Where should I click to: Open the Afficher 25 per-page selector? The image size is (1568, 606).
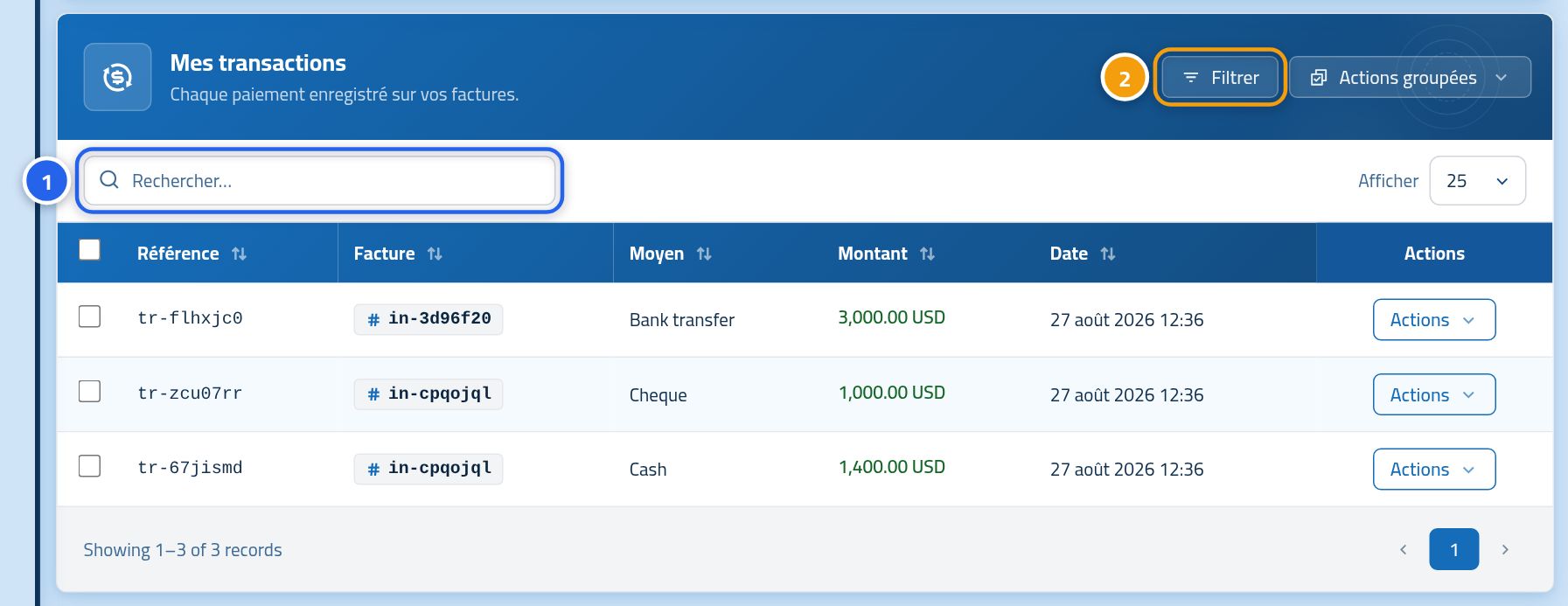1477,181
